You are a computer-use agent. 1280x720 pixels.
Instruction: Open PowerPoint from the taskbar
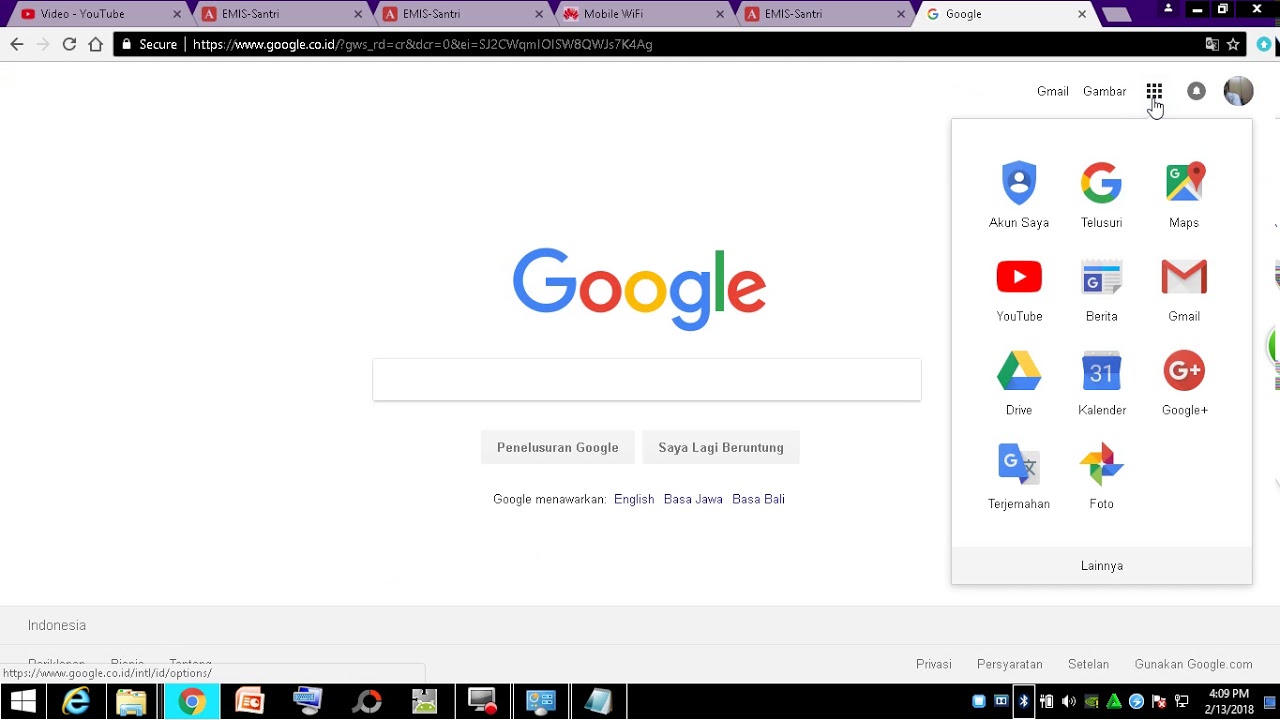[x=249, y=702]
